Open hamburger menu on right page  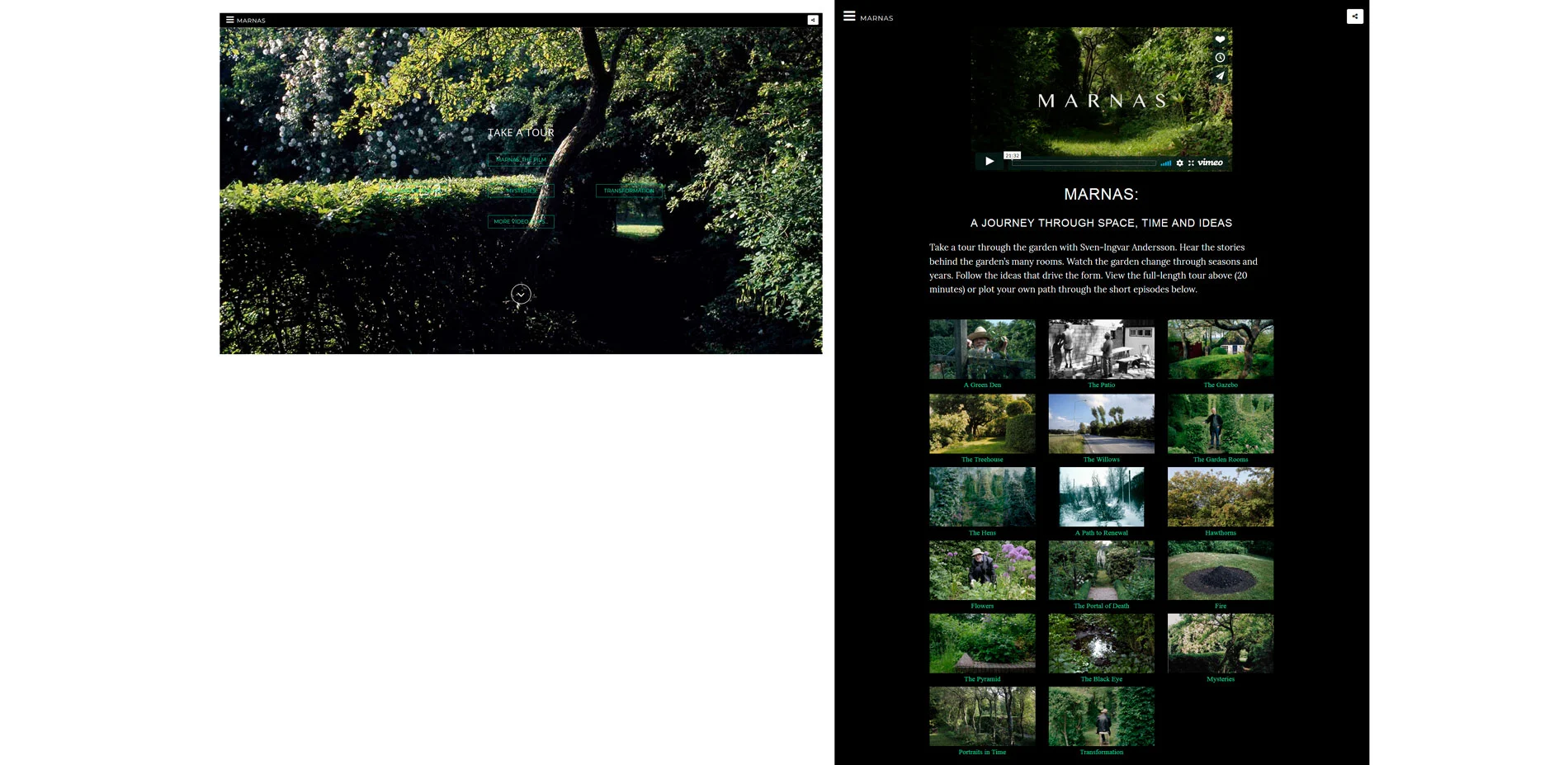[849, 17]
